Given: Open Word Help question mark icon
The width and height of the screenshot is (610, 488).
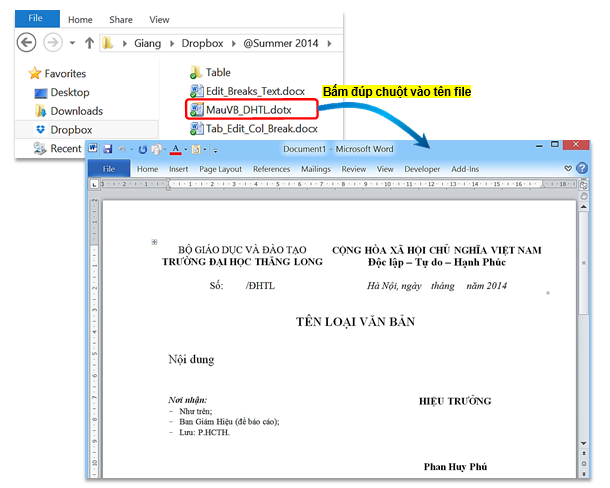Looking at the screenshot, I should [x=583, y=169].
